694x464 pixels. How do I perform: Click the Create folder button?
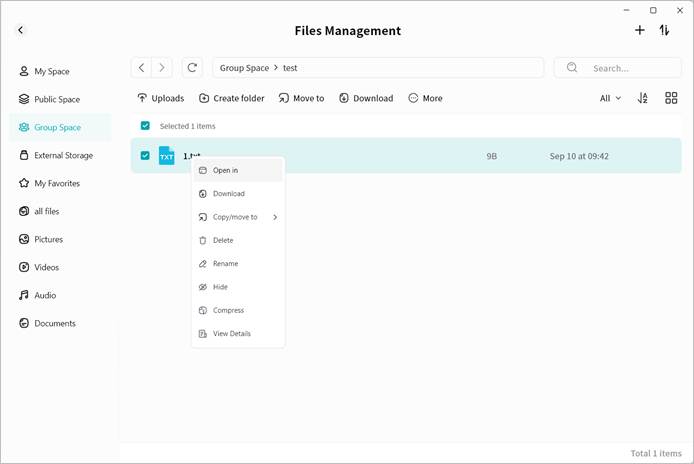(231, 98)
